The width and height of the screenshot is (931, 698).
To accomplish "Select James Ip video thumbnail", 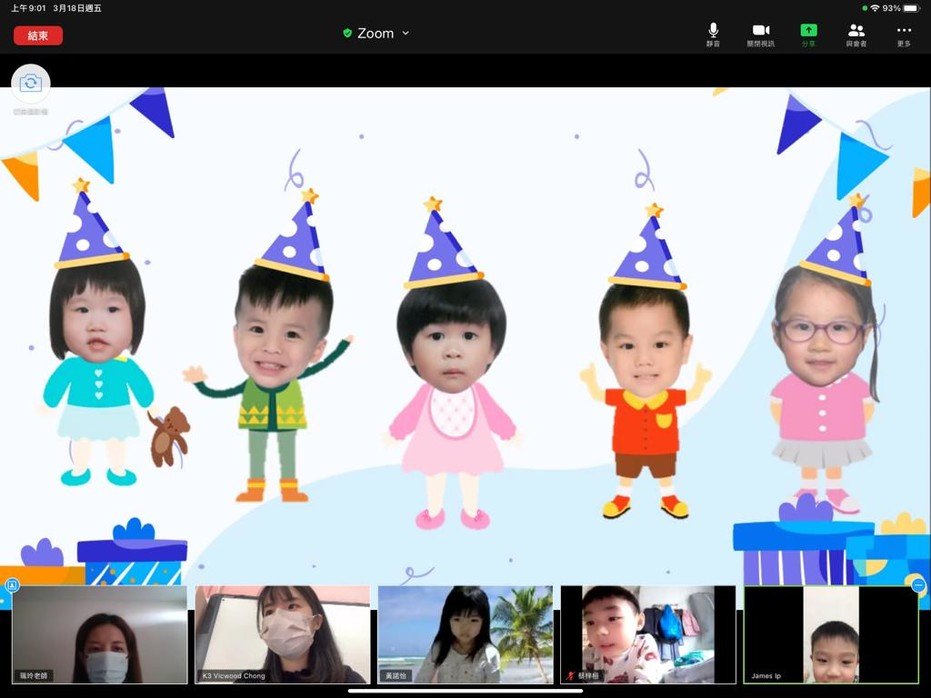I will tap(831, 634).
